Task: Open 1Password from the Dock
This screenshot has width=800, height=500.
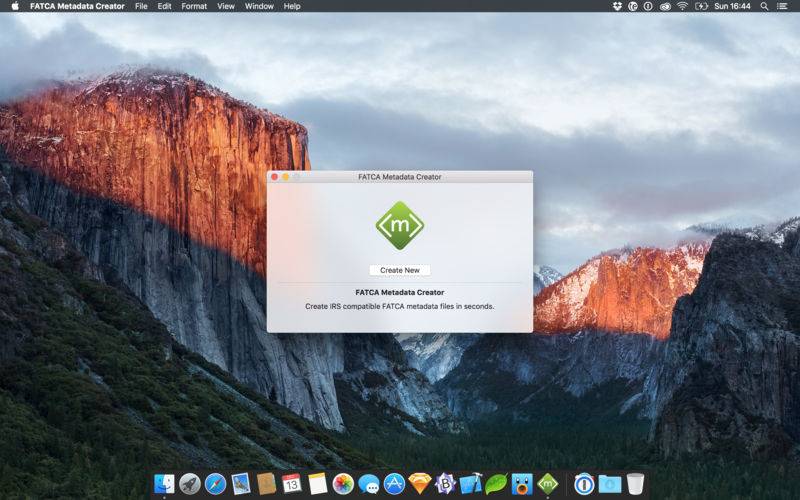Action: (x=584, y=484)
